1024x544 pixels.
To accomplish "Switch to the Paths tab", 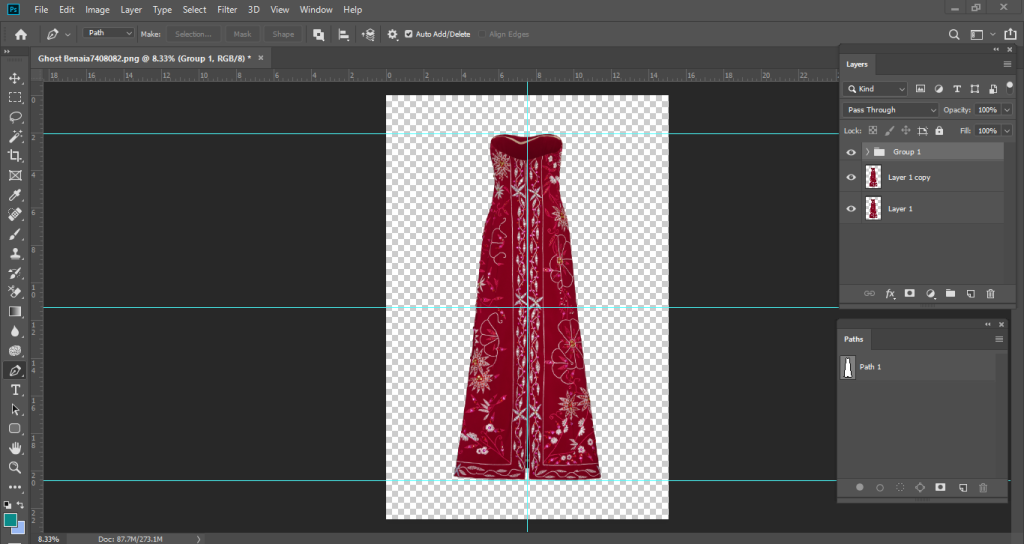I will [854, 339].
